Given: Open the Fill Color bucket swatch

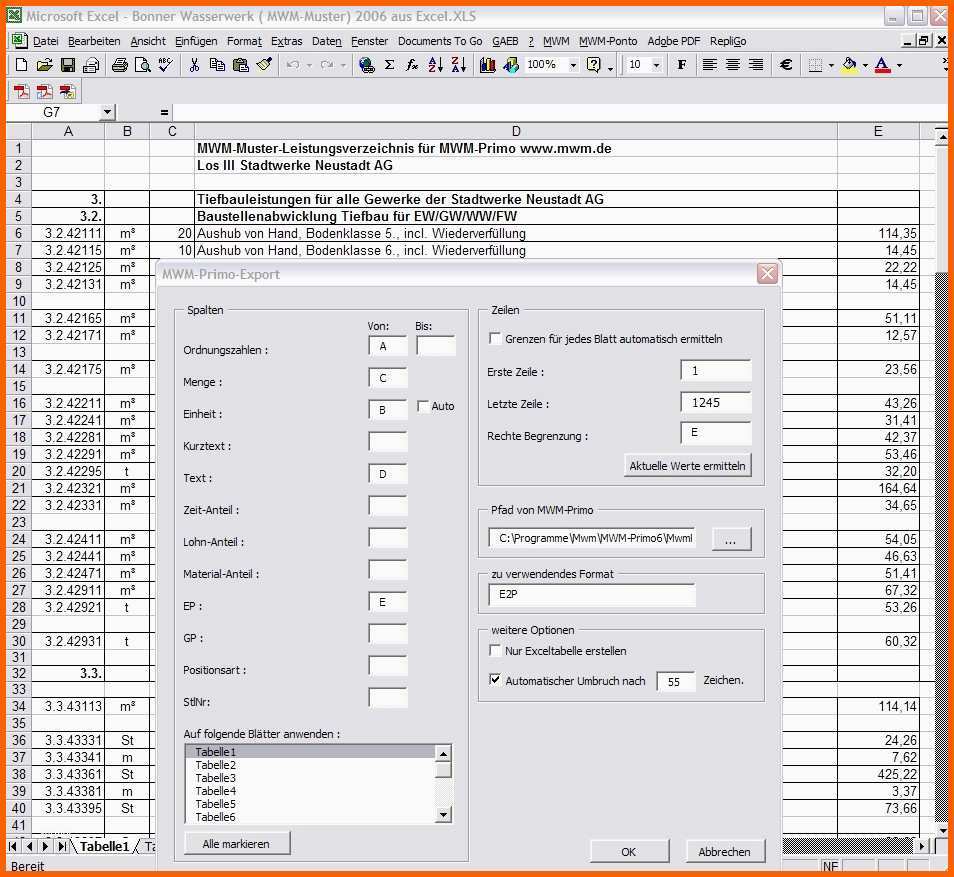Looking at the screenshot, I should point(849,65).
